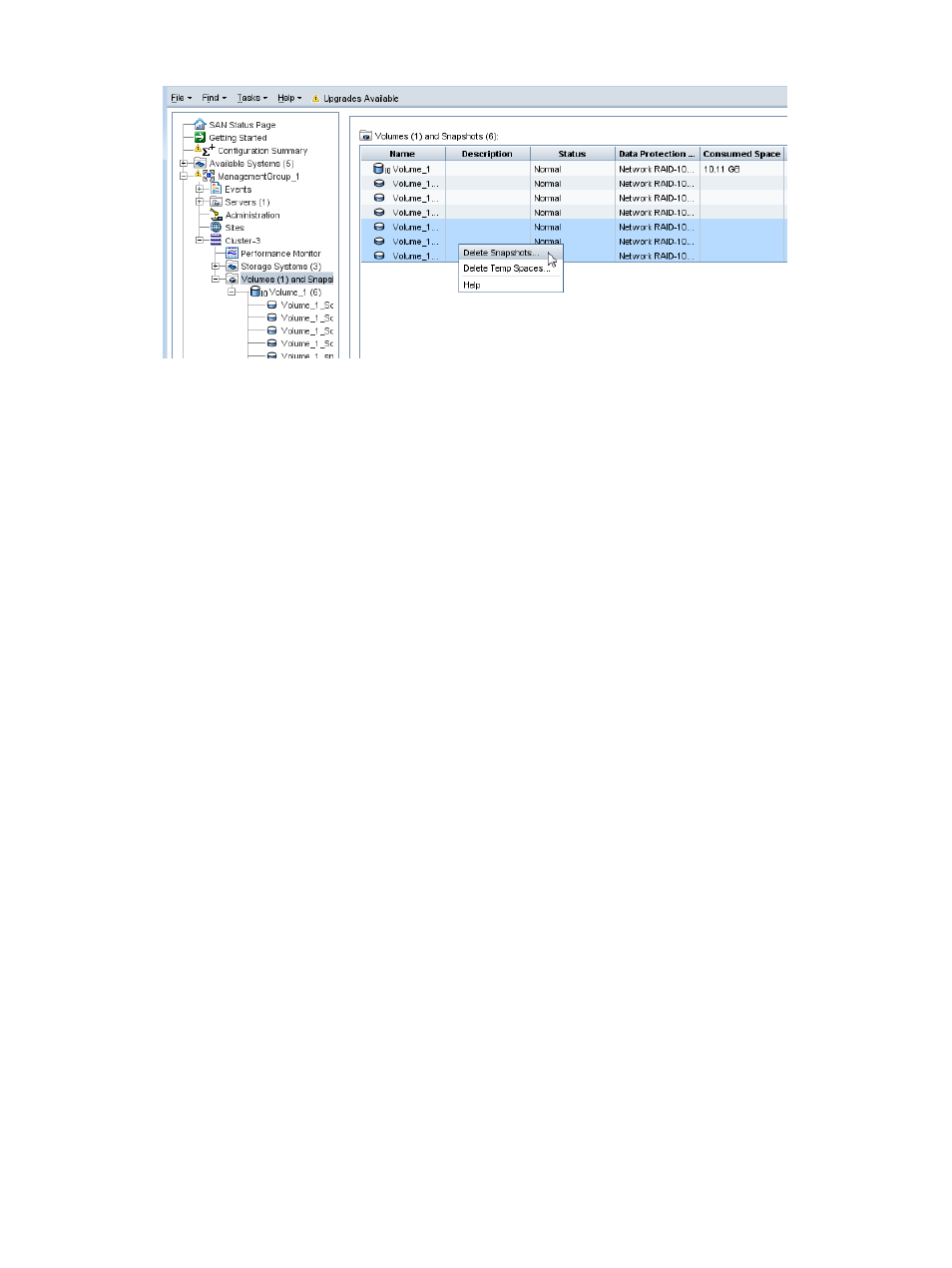Collapse the Volume_1 (6) tree node
Viewport: 952px width, 1268px height.
[x=232, y=293]
